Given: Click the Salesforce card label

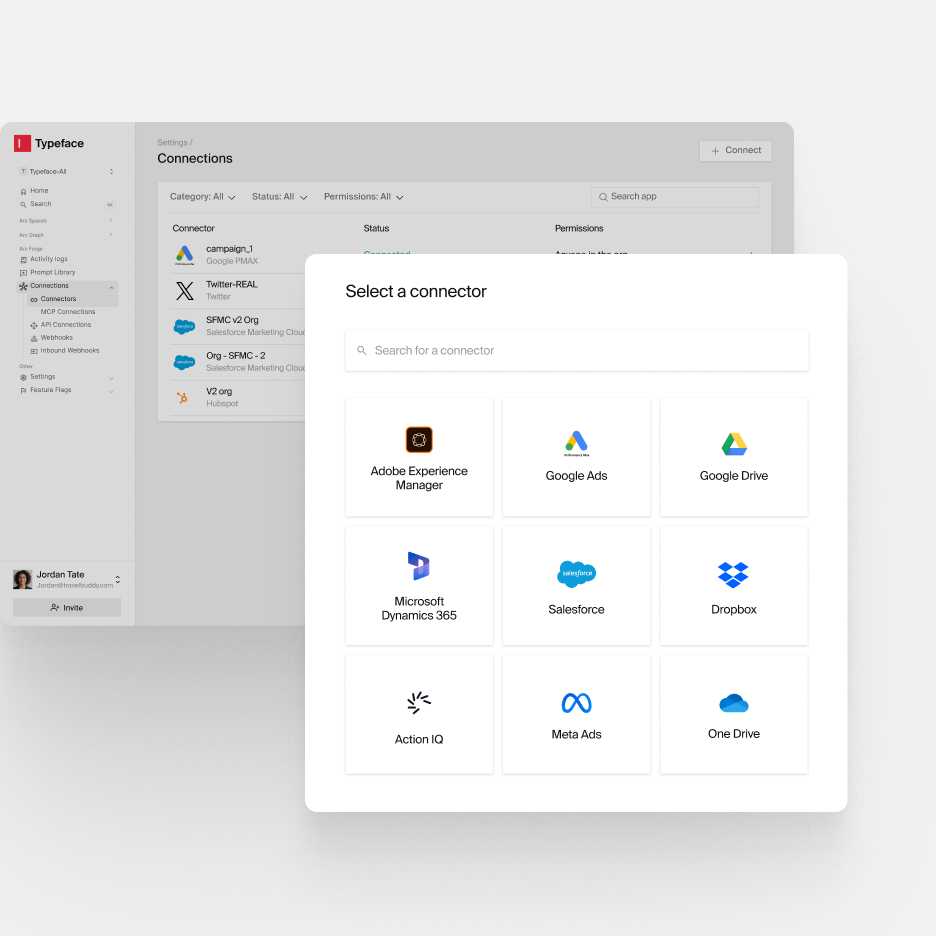Looking at the screenshot, I should click(x=577, y=609).
